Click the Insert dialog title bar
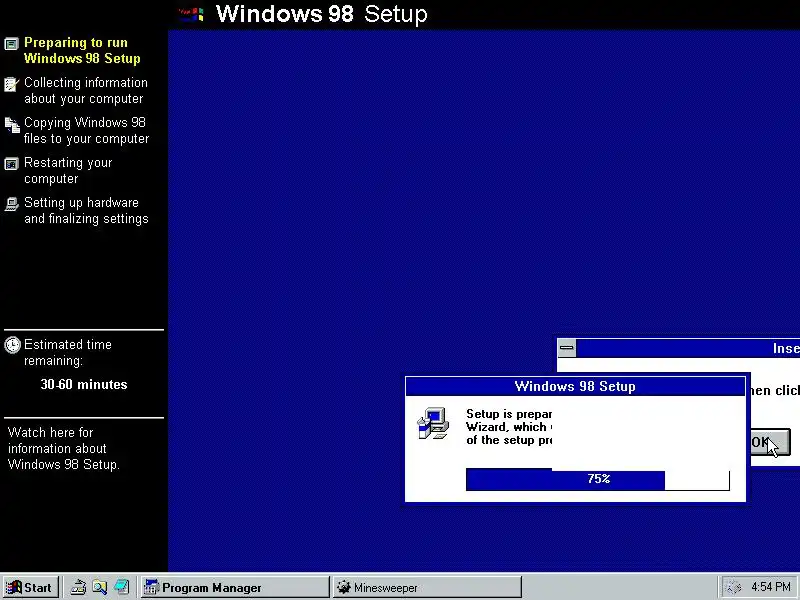The image size is (800, 600). coord(687,348)
